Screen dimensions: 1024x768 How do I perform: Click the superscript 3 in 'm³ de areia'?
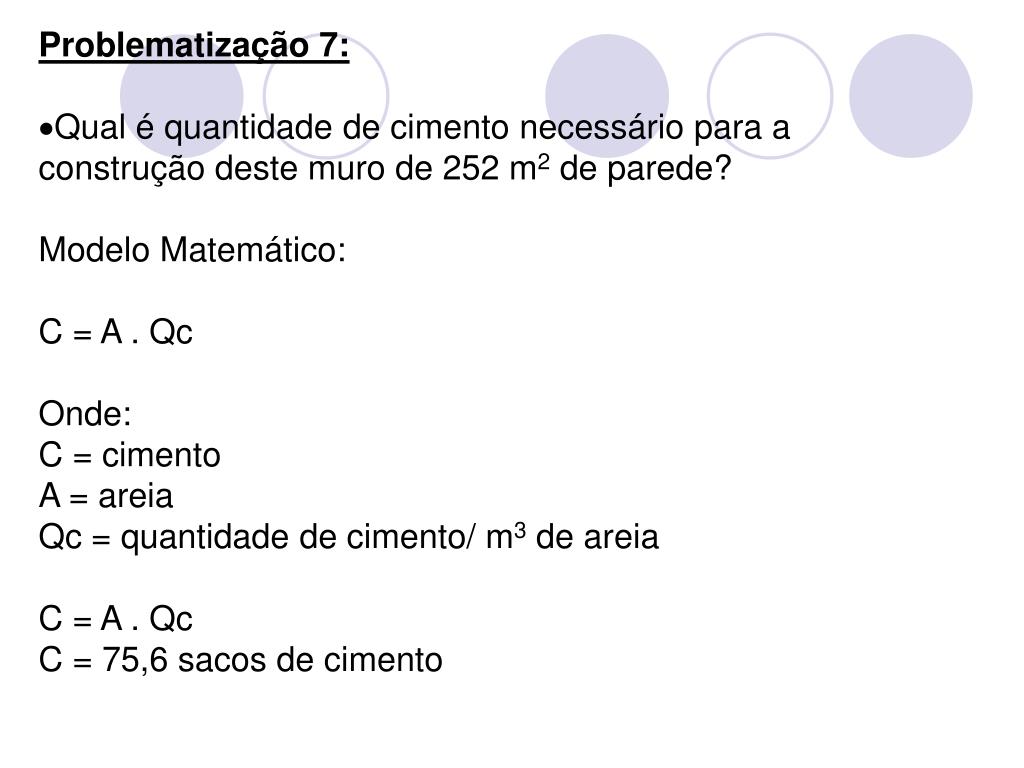pos(520,529)
